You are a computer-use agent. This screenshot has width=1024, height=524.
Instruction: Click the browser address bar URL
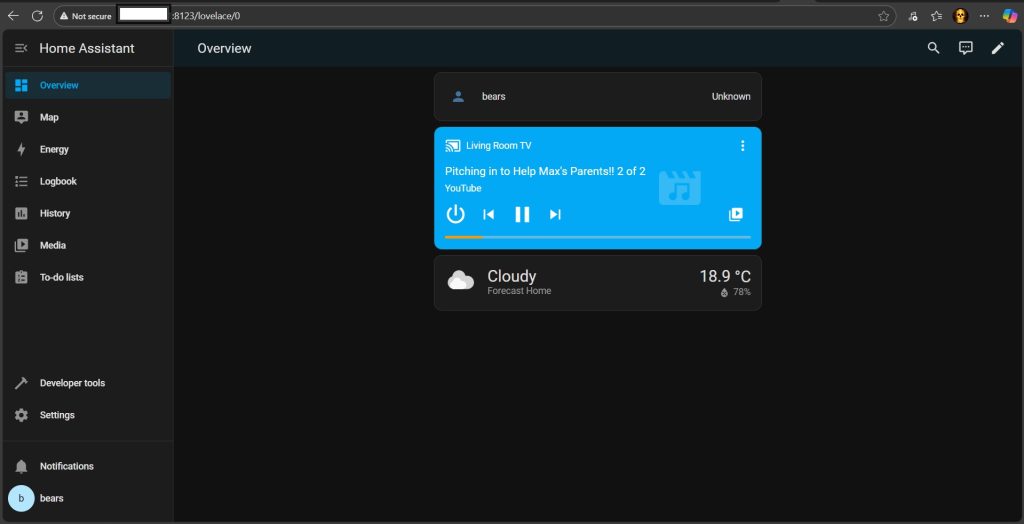click(x=206, y=16)
